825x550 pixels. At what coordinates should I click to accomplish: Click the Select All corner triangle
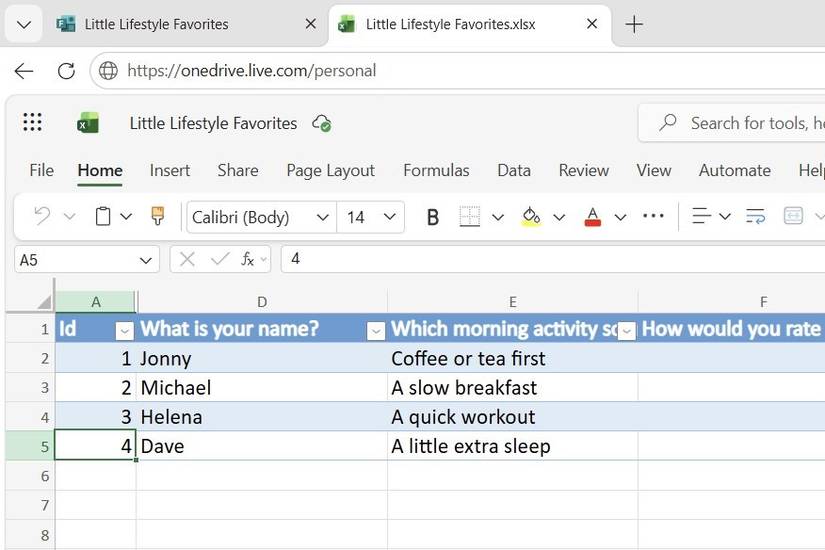point(43,302)
